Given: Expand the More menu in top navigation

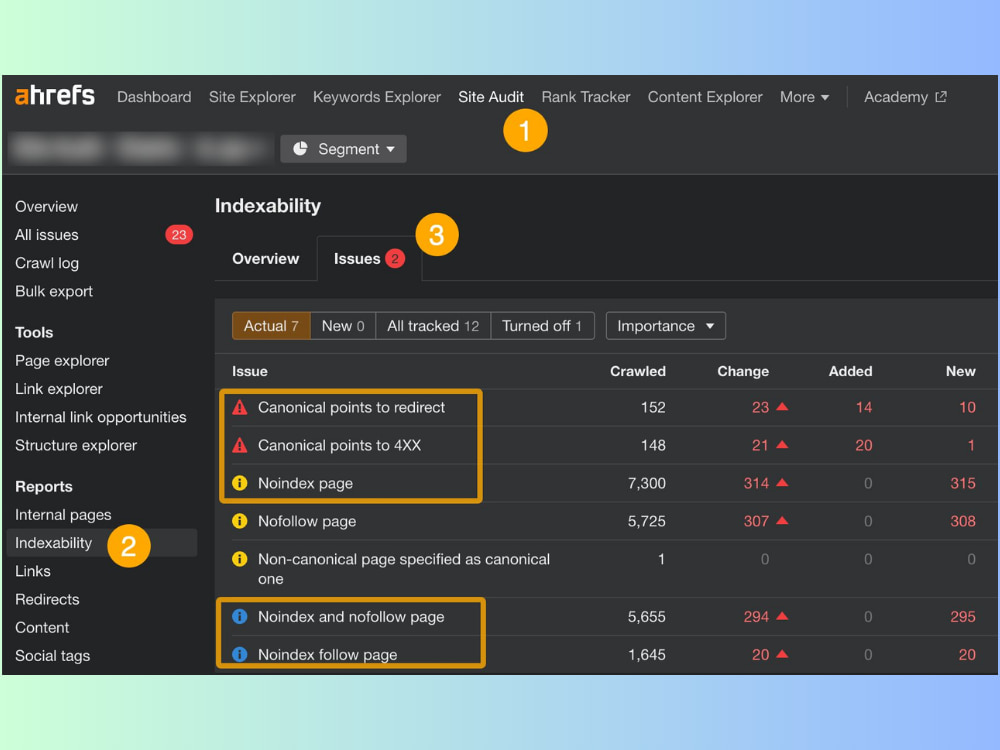Looking at the screenshot, I should pyautogui.click(x=804, y=97).
